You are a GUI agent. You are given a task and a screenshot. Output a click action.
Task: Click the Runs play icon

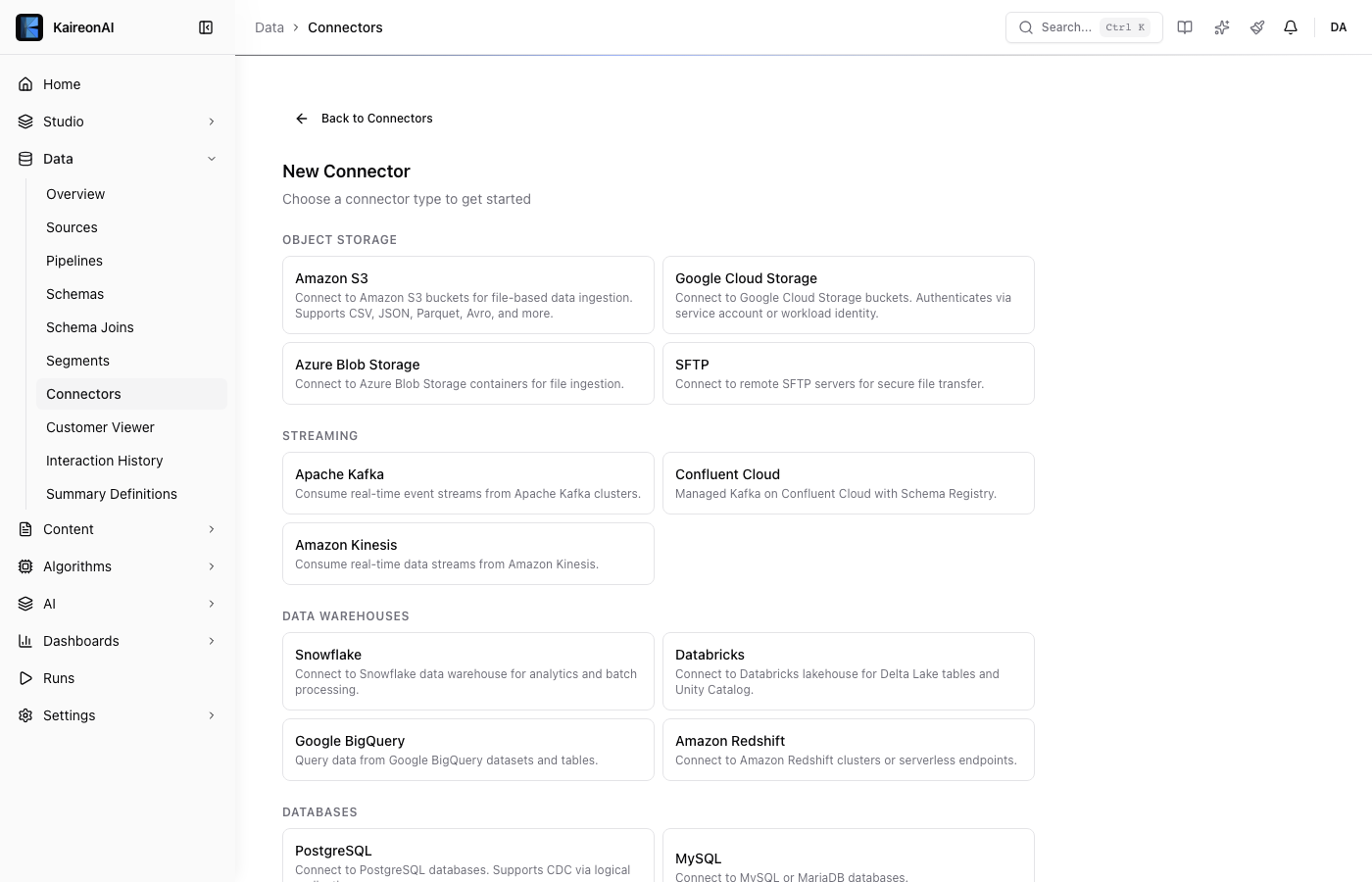click(25, 678)
